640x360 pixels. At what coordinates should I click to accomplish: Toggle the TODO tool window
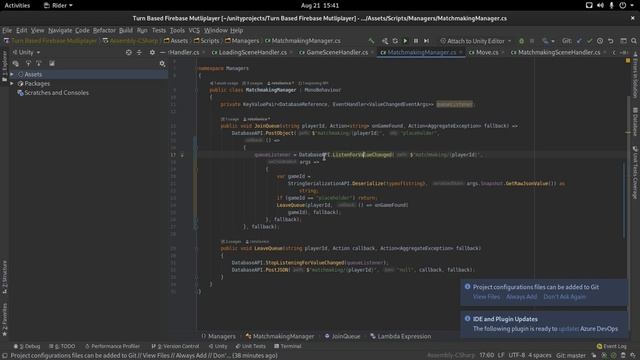click(x=62, y=346)
